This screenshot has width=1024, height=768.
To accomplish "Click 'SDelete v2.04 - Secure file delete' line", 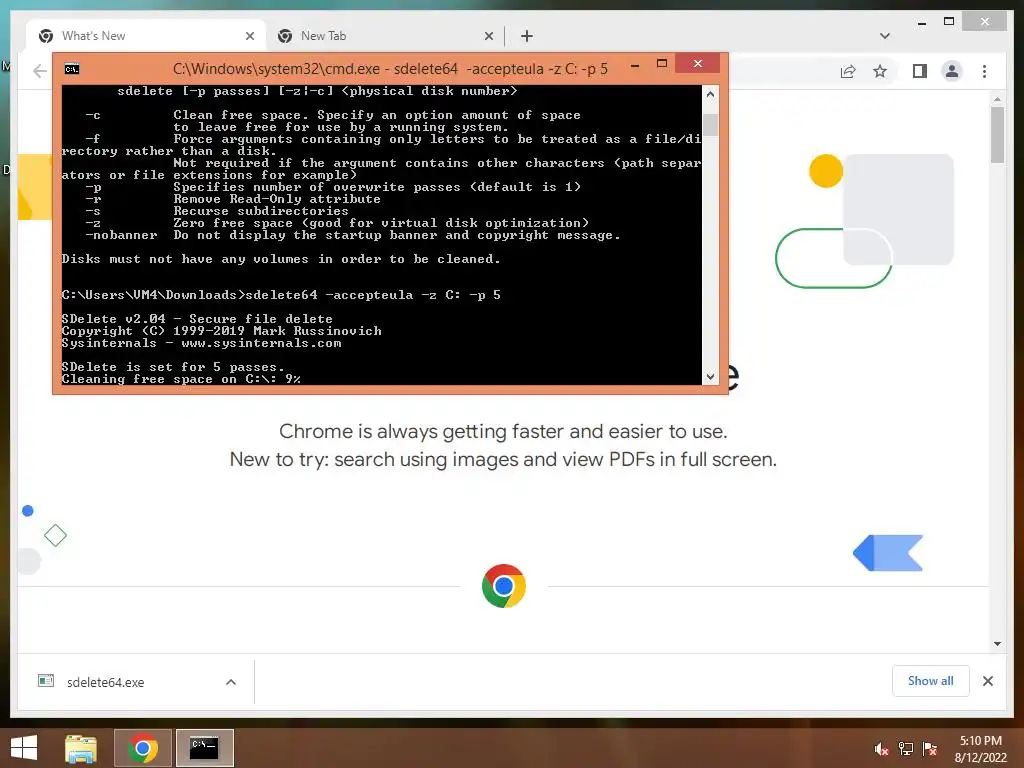I will (x=197, y=319).
